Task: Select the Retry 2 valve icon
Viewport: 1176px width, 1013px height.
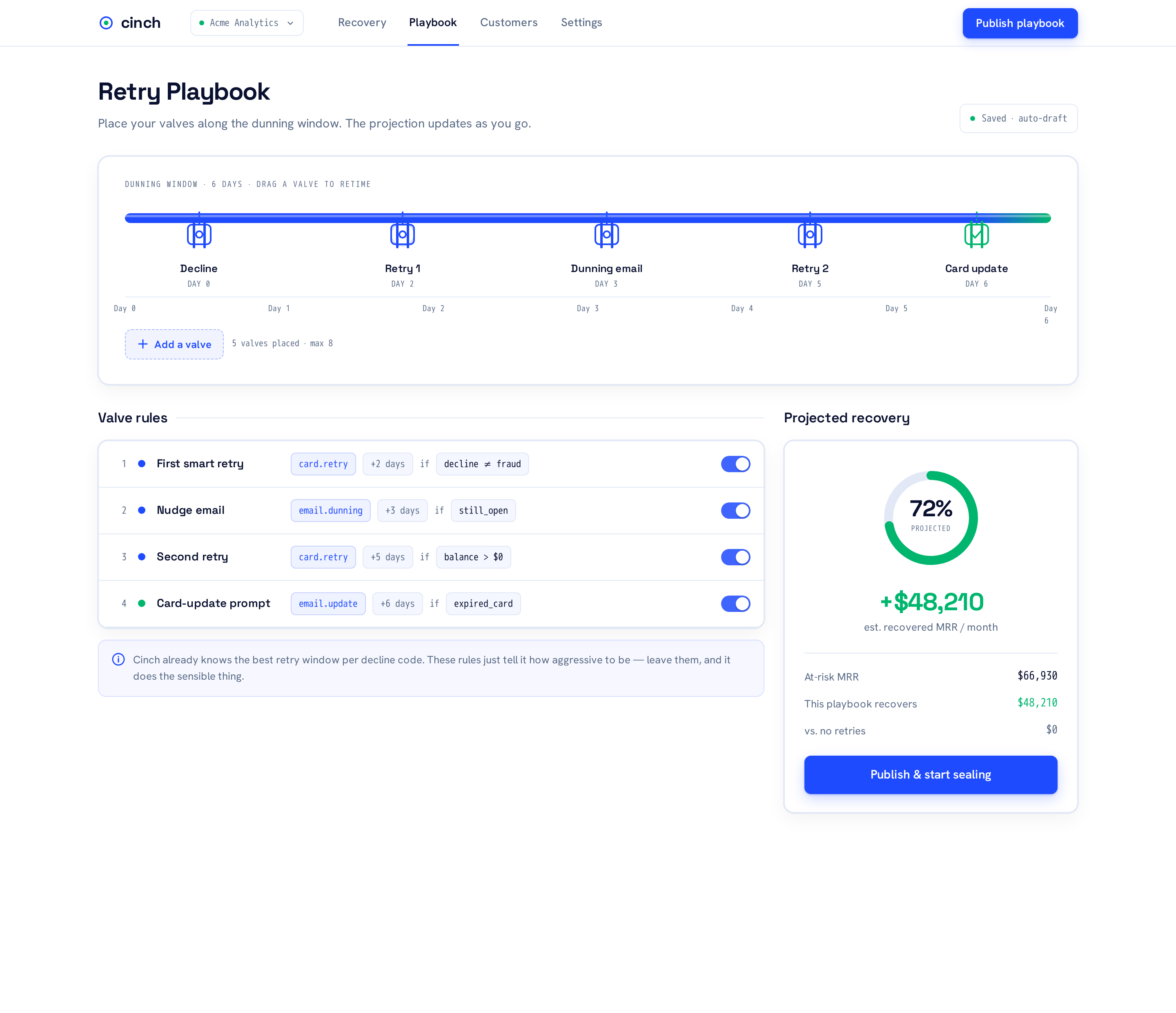Action: [x=810, y=234]
